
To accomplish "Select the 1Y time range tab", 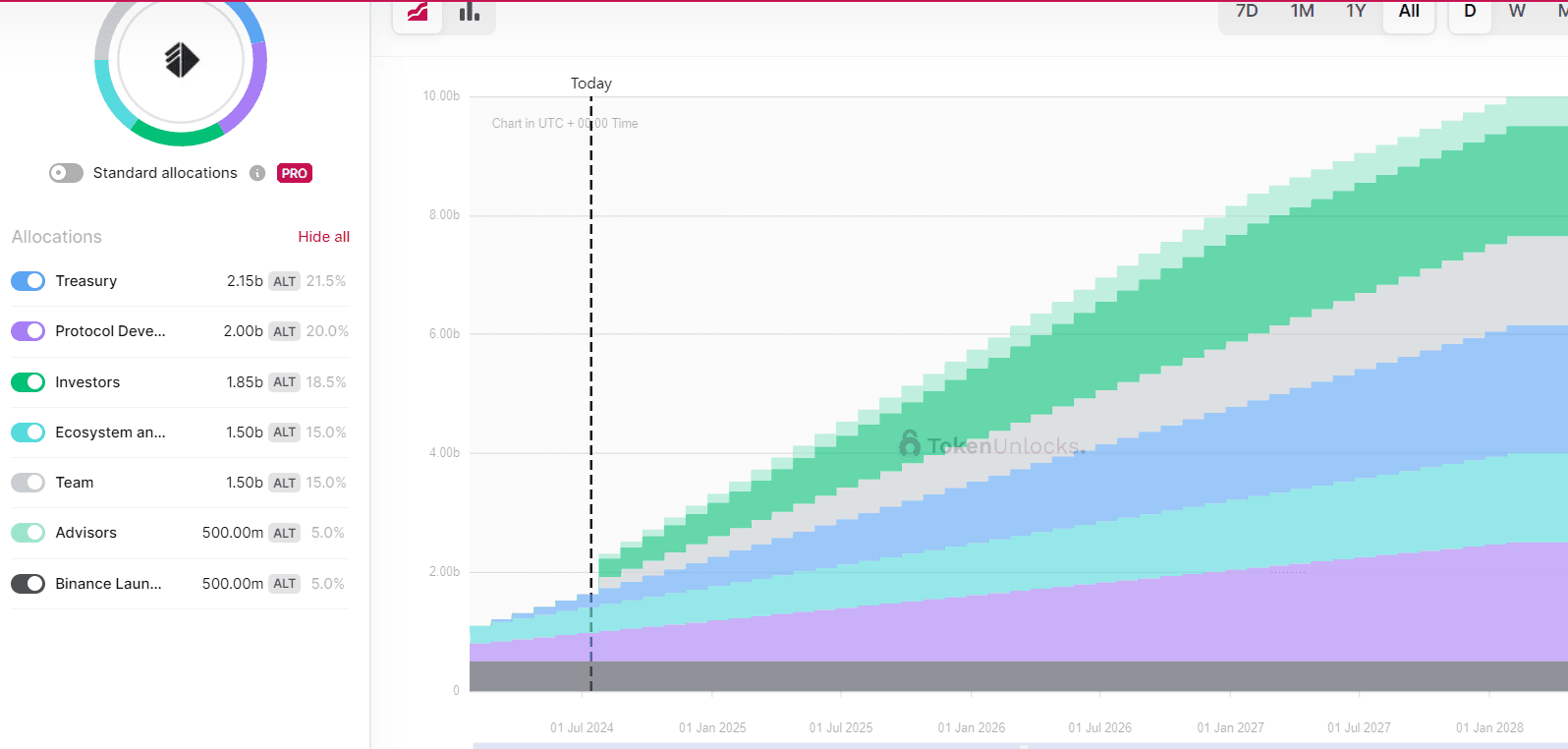I will point(1356,12).
